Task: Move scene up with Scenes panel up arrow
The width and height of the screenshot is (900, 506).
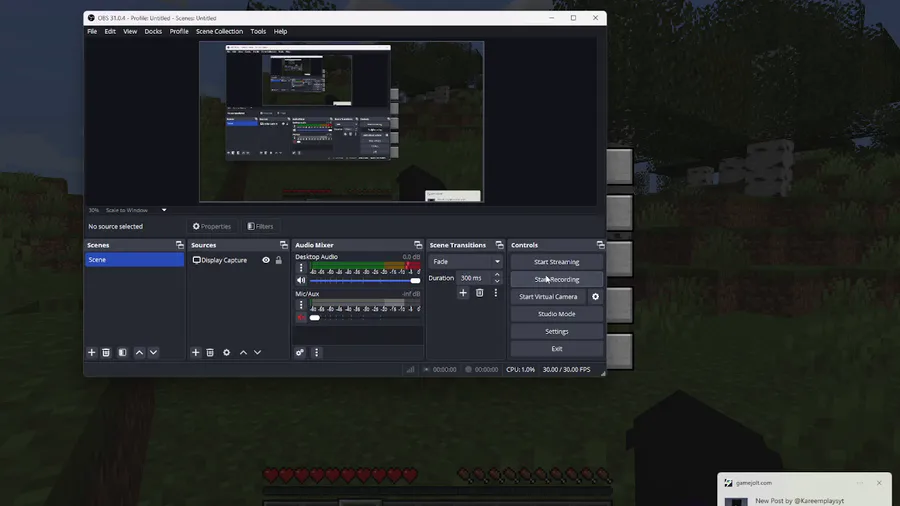Action: point(139,352)
